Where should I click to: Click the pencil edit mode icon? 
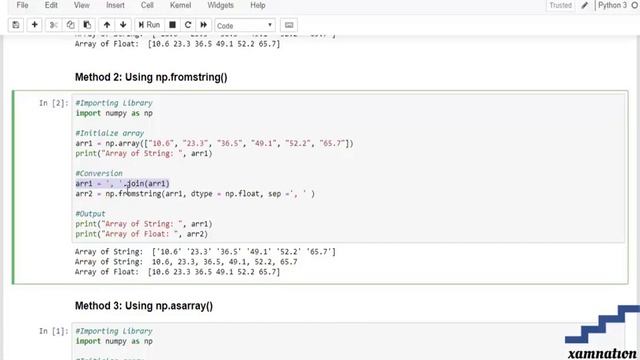coord(585,5)
